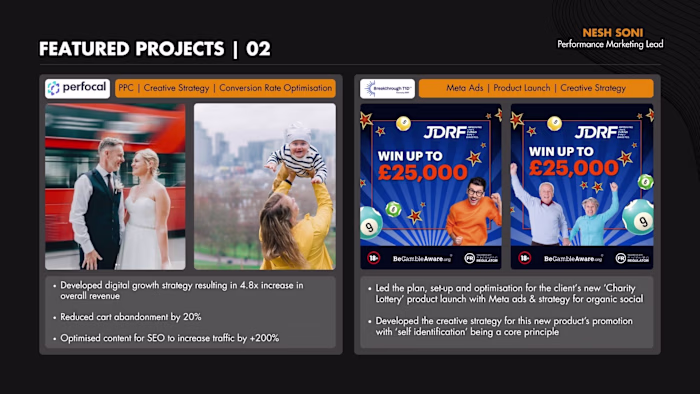Click the 'Product Launch' tag
700x394 pixels.
tap(521, 88)
